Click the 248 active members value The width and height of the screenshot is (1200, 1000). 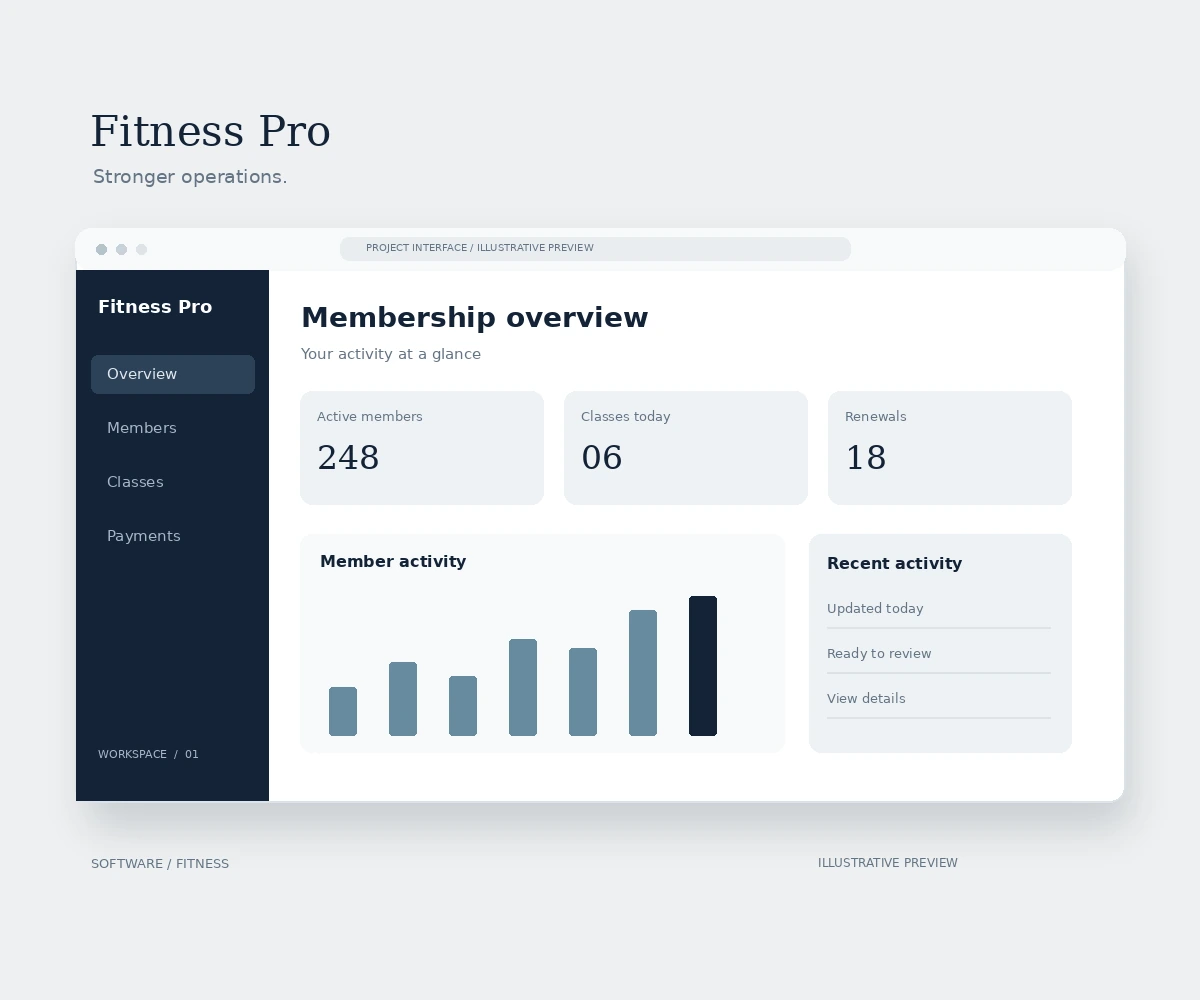[348, 458]
